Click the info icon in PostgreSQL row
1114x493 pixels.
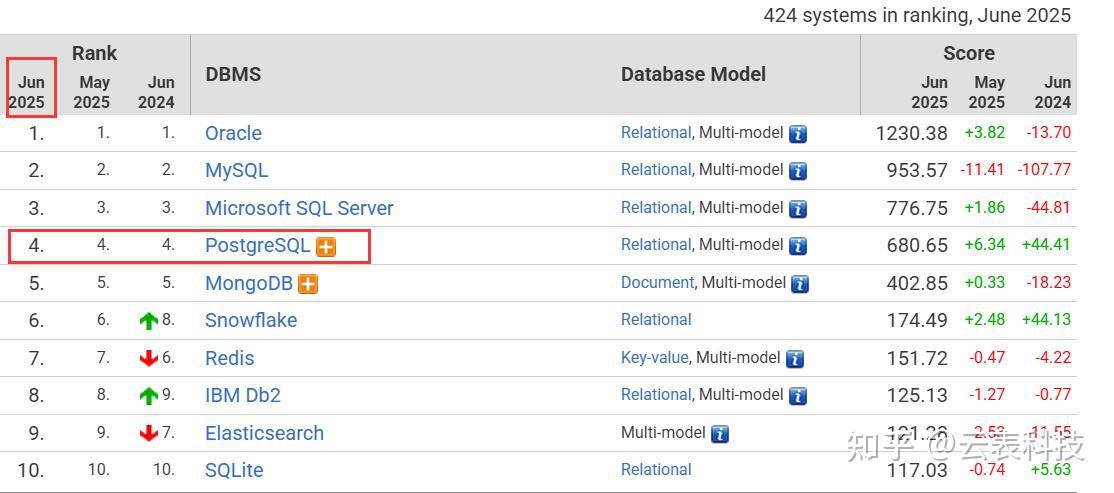[x=797, y=246]
